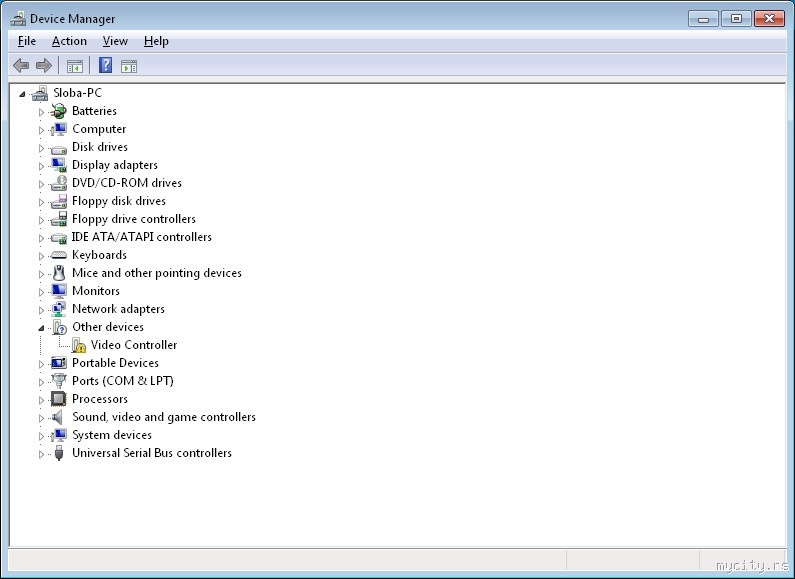Close the Device Manager window
The width and height of the screenshot is (795, 579).
[769, 19]
